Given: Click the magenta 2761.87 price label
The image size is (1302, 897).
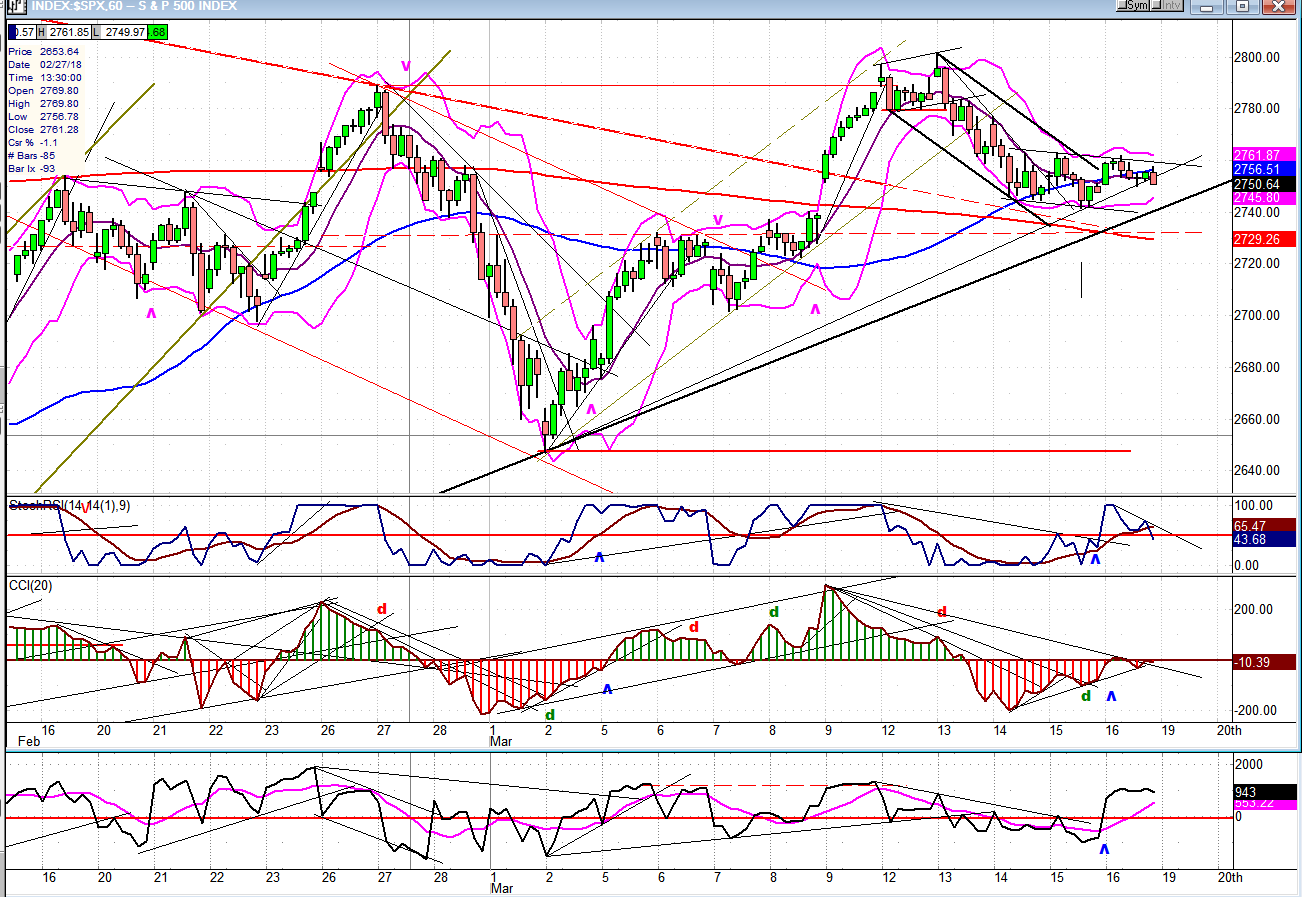Looking at the screenshot, I should point(1264,155).
